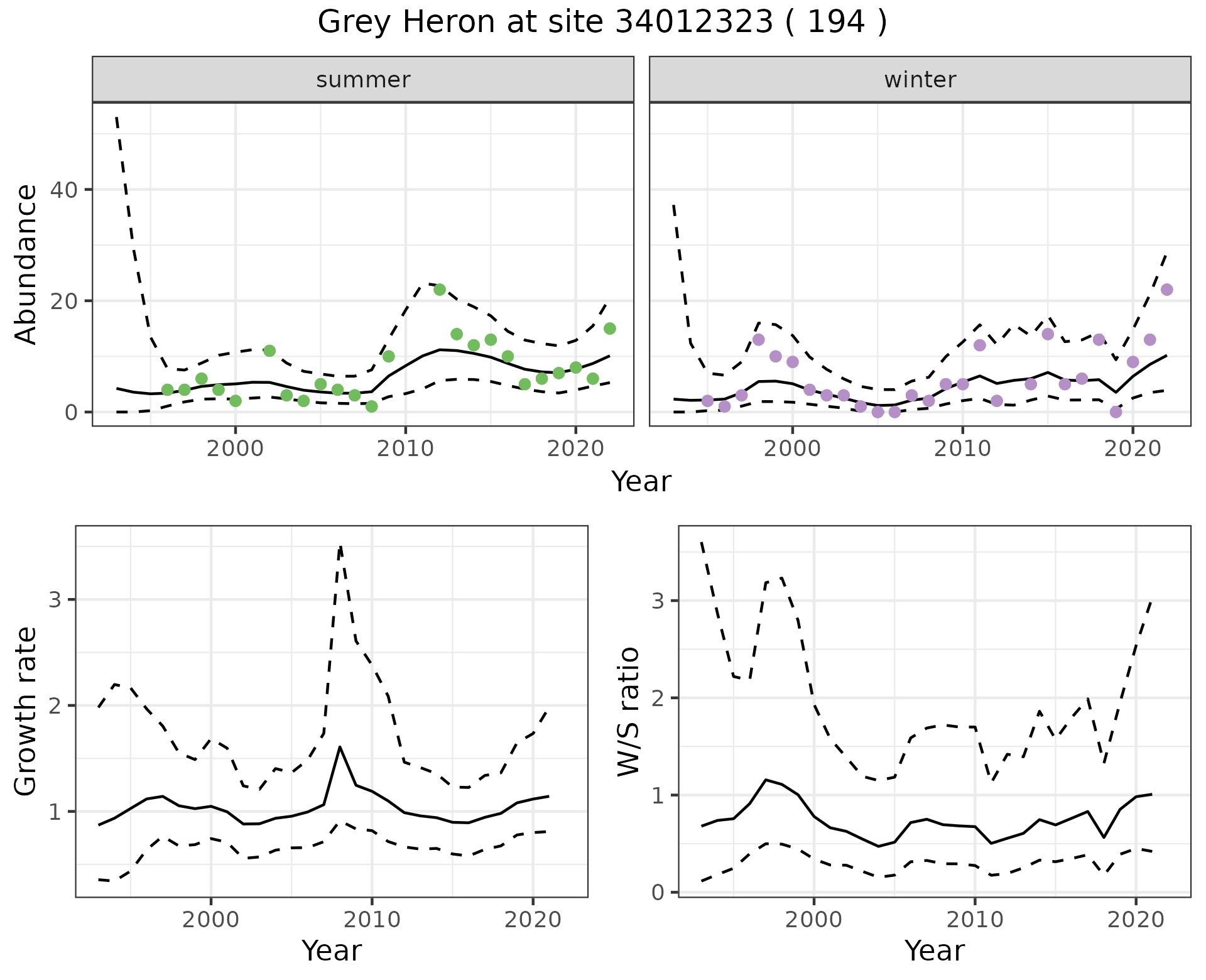Click the 2000 tick in growth rate plot
This screenshot has height=980, width=1206.
[x=211, y=920]
